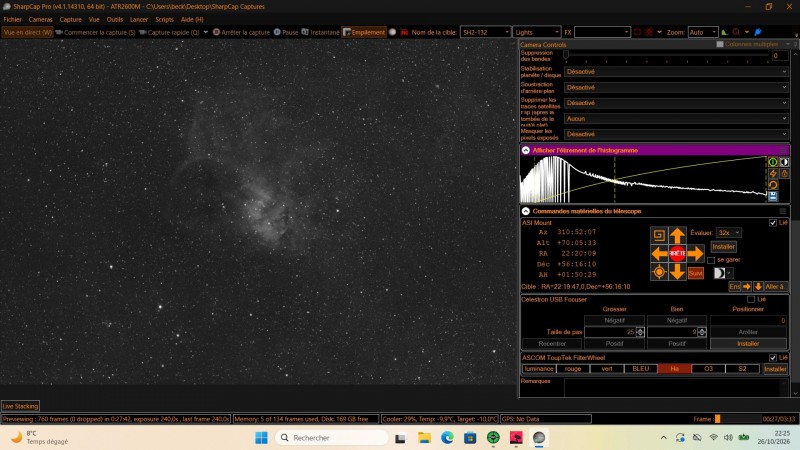
Task: Toggle the Suivi tracking button
Action: 695,273
